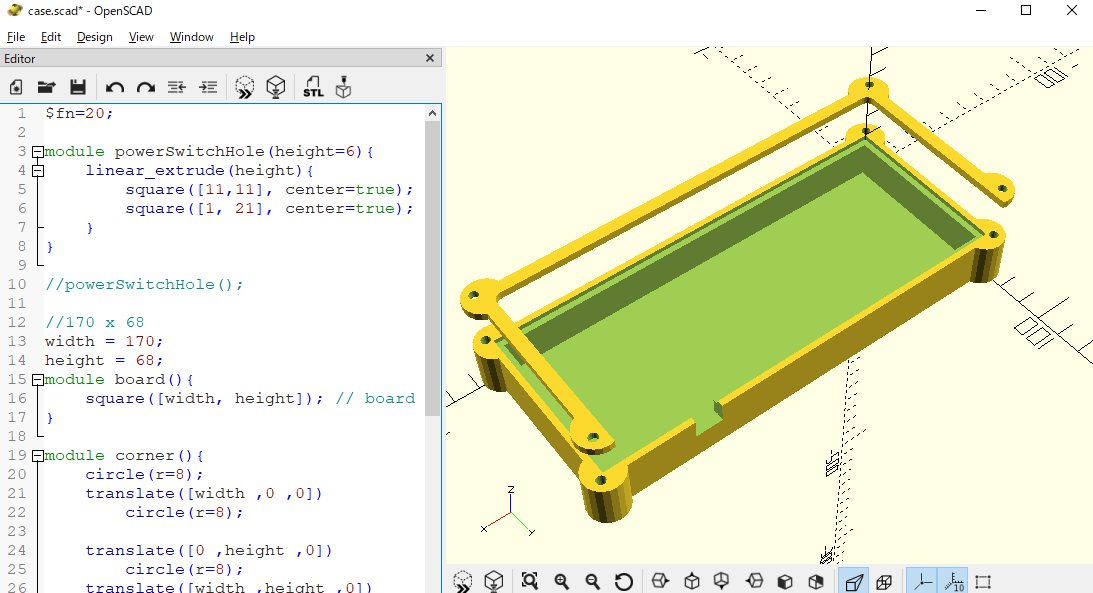Switch to the Back view
This screenshot has width=1093, height=593.
pyautogui.click(x=816, y=581)
